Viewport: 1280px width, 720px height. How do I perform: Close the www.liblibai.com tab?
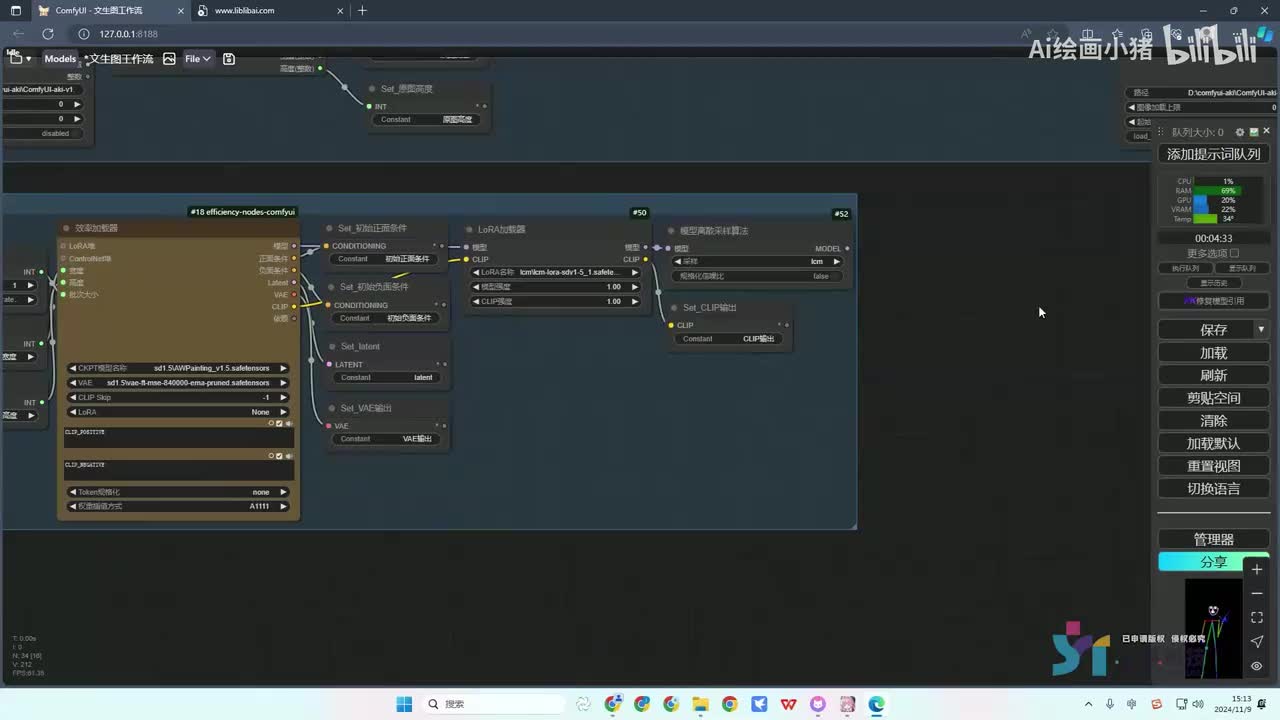(x=342, y=10)
